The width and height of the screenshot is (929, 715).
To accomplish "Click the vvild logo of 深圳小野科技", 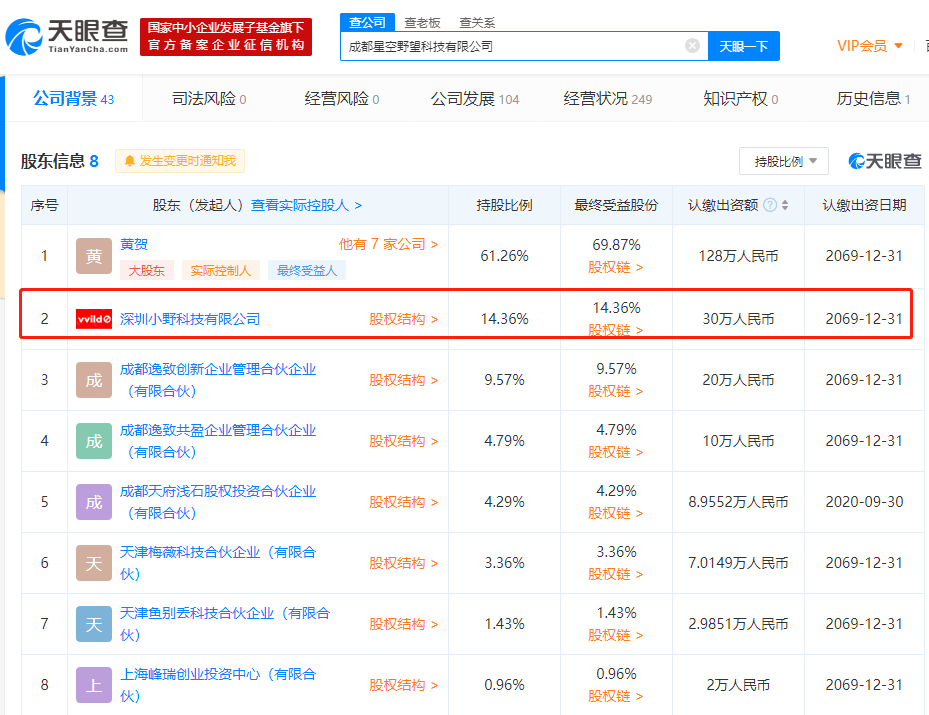I will pyautogui.click(x=94, y=319).
